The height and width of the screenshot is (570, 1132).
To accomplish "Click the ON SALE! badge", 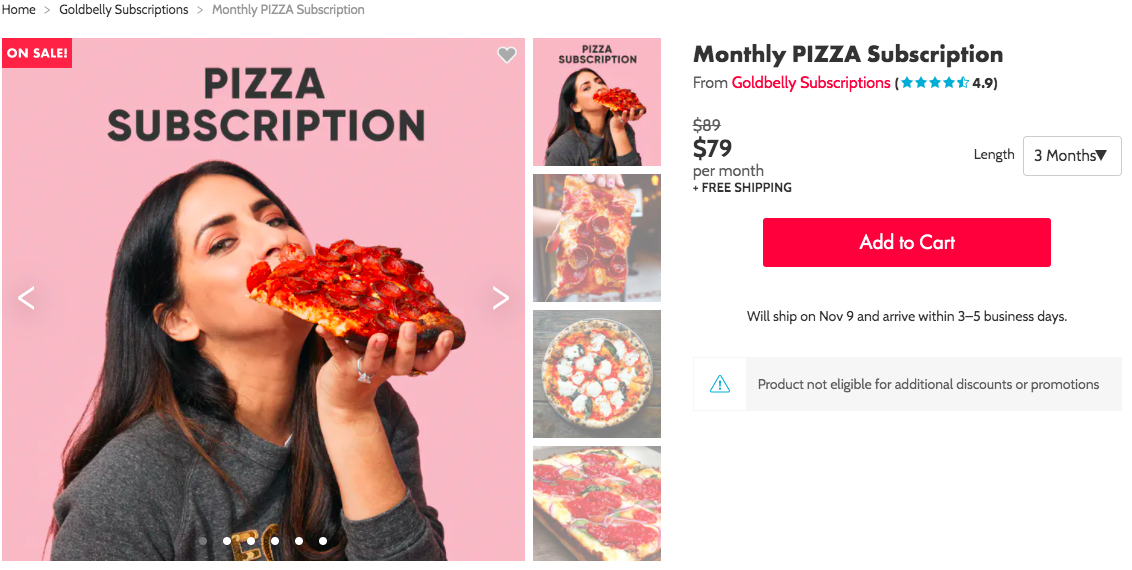I will pyautogui.click(x=37, y=53).
